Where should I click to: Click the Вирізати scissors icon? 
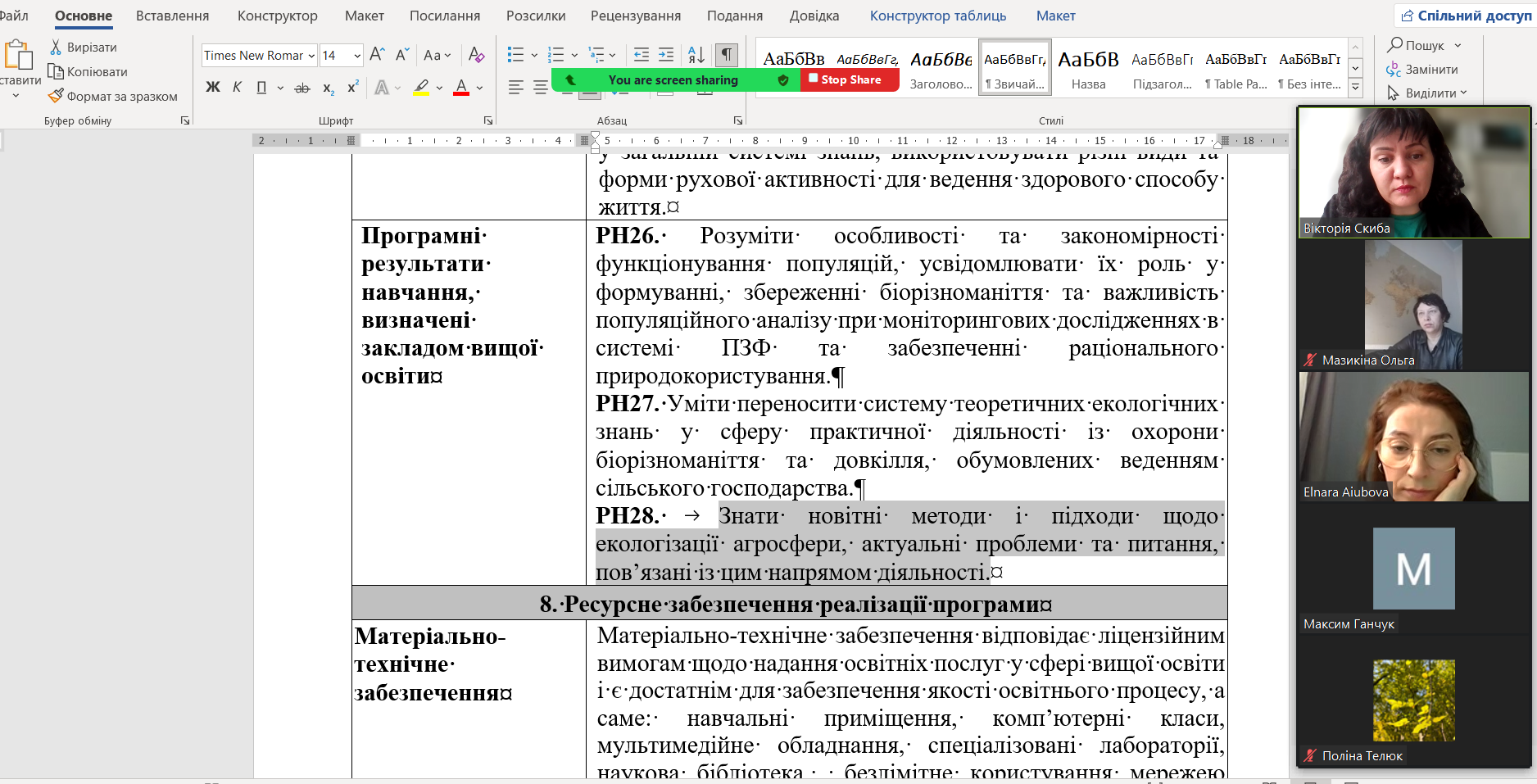point(86,47)
